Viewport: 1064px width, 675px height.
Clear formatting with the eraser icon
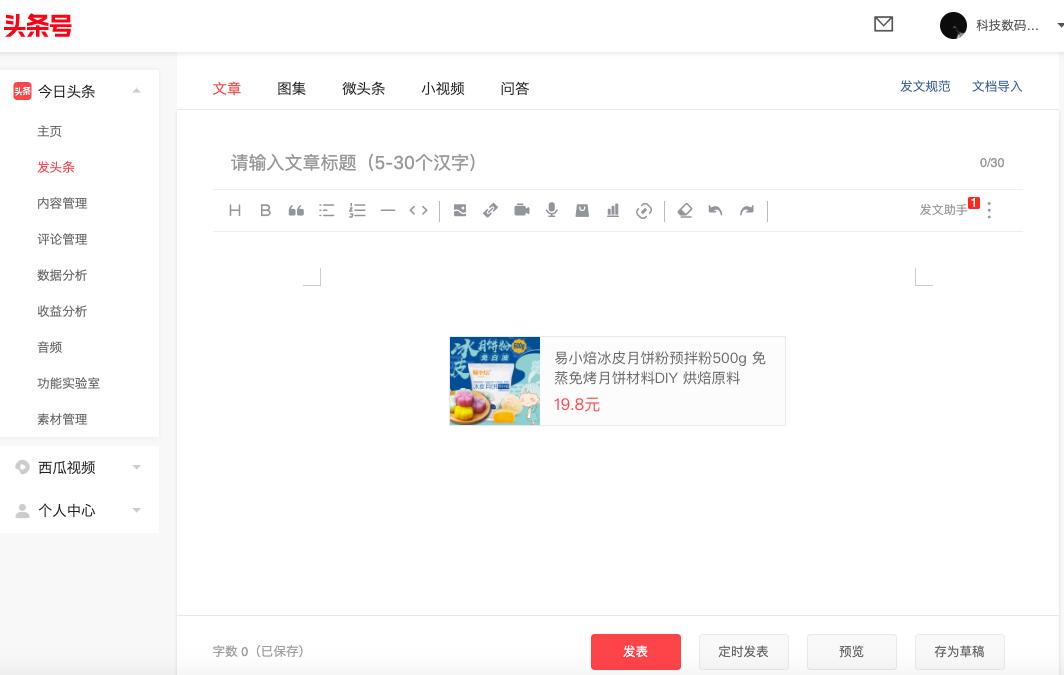click(685, 210)
